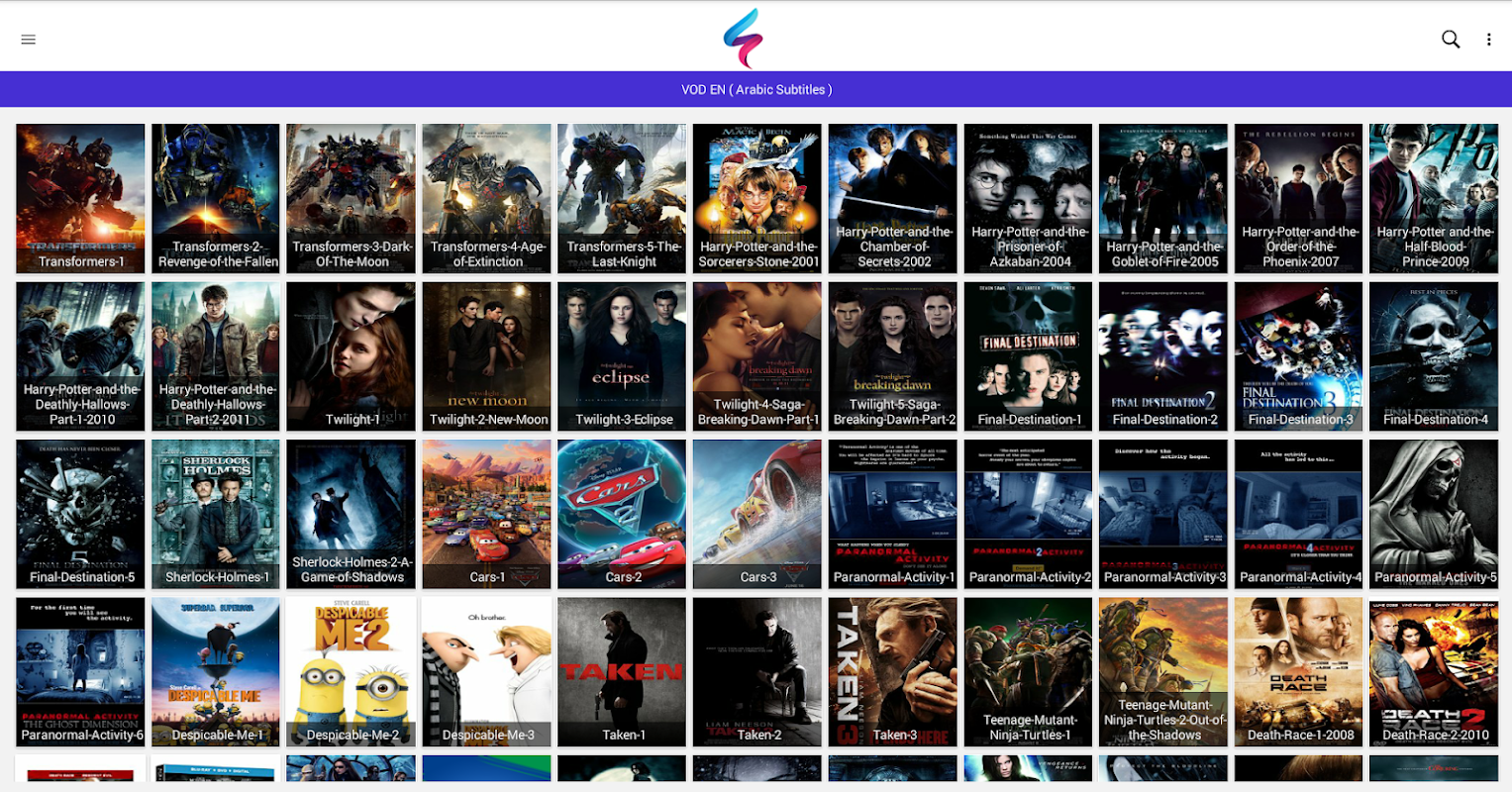1512x792 pixels.
Task: Click the search magnifier icon
Action: pyautogui.click(x=1451, y=40)
